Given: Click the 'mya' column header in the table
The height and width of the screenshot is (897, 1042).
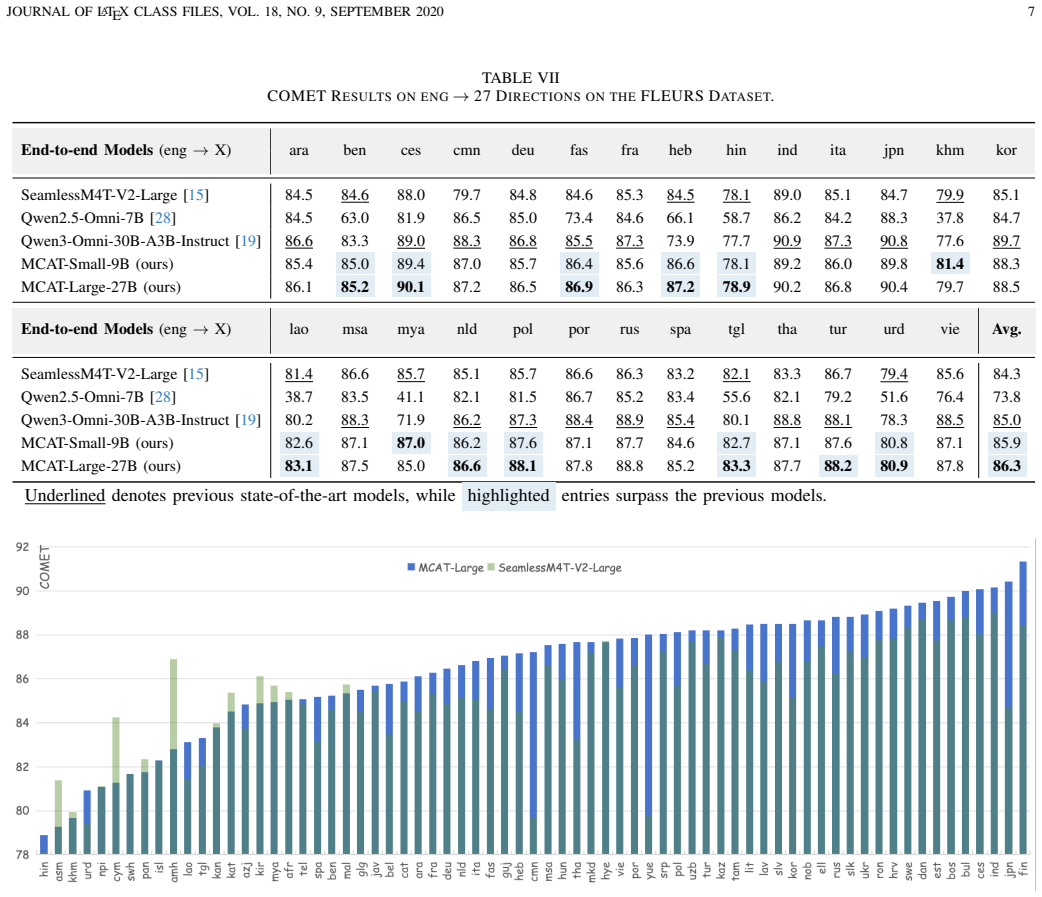Looking at the screenshot, I should point(411,330).
